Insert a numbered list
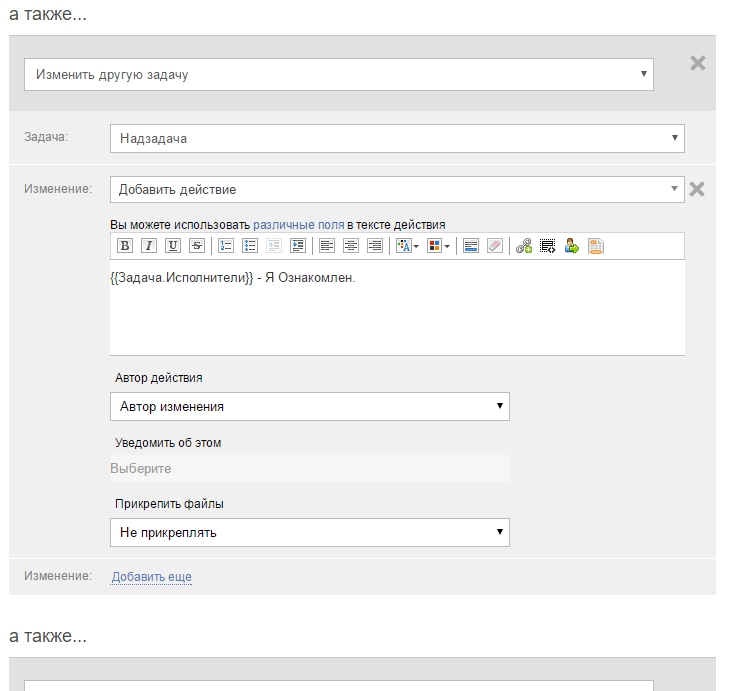Image resolution: width=736 pixels, height=691 pixels. click(226, 246)
